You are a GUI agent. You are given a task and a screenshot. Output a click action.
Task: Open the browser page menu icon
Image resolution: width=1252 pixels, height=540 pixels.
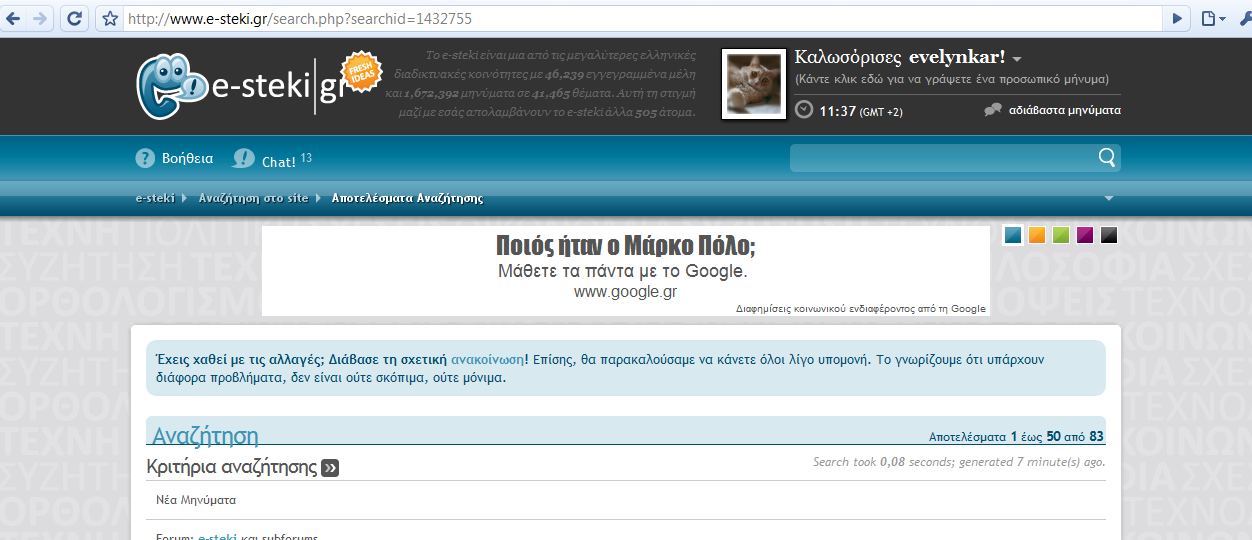1213,18
